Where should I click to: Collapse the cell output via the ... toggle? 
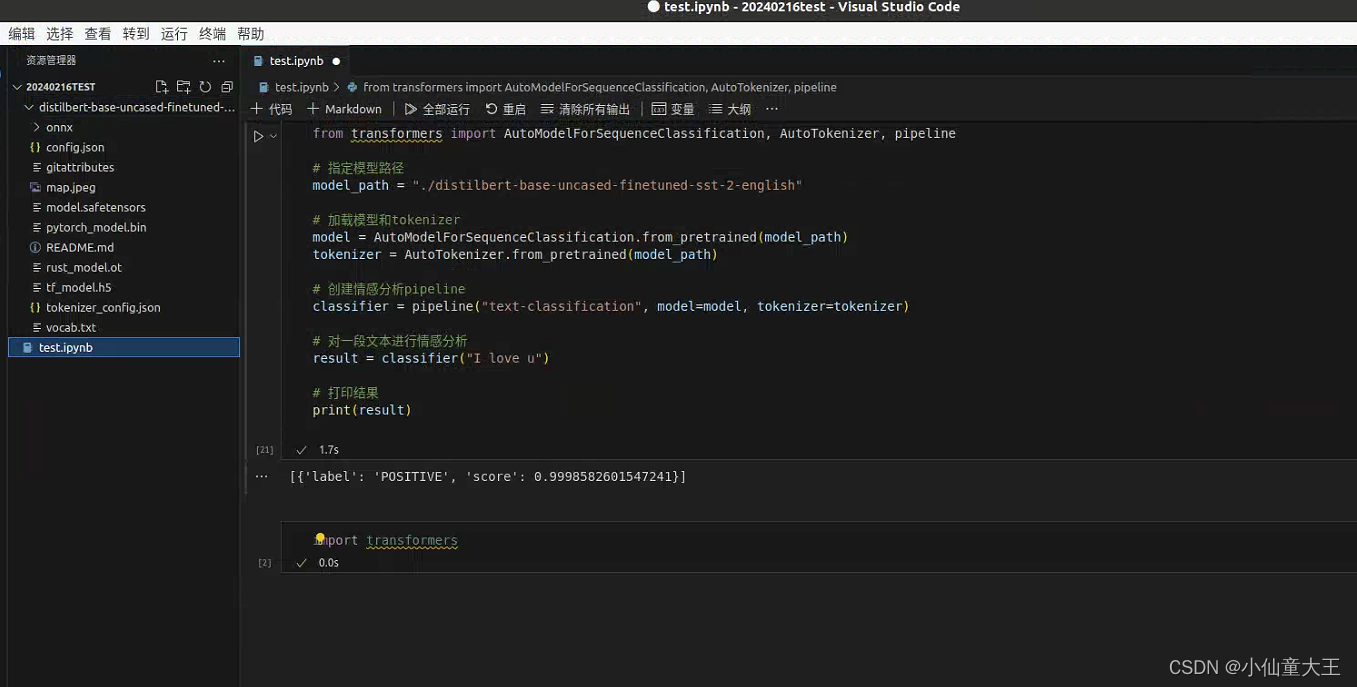[261, 476]
